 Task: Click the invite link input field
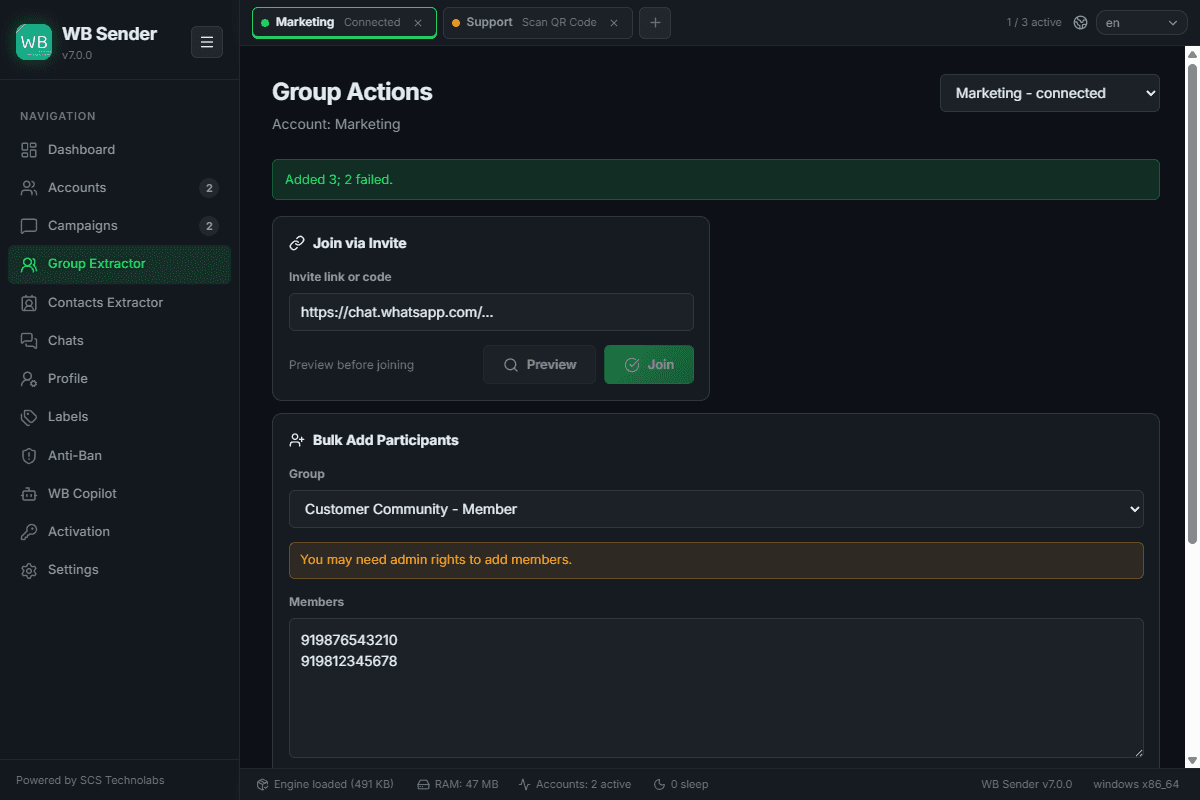coord(491,312)
